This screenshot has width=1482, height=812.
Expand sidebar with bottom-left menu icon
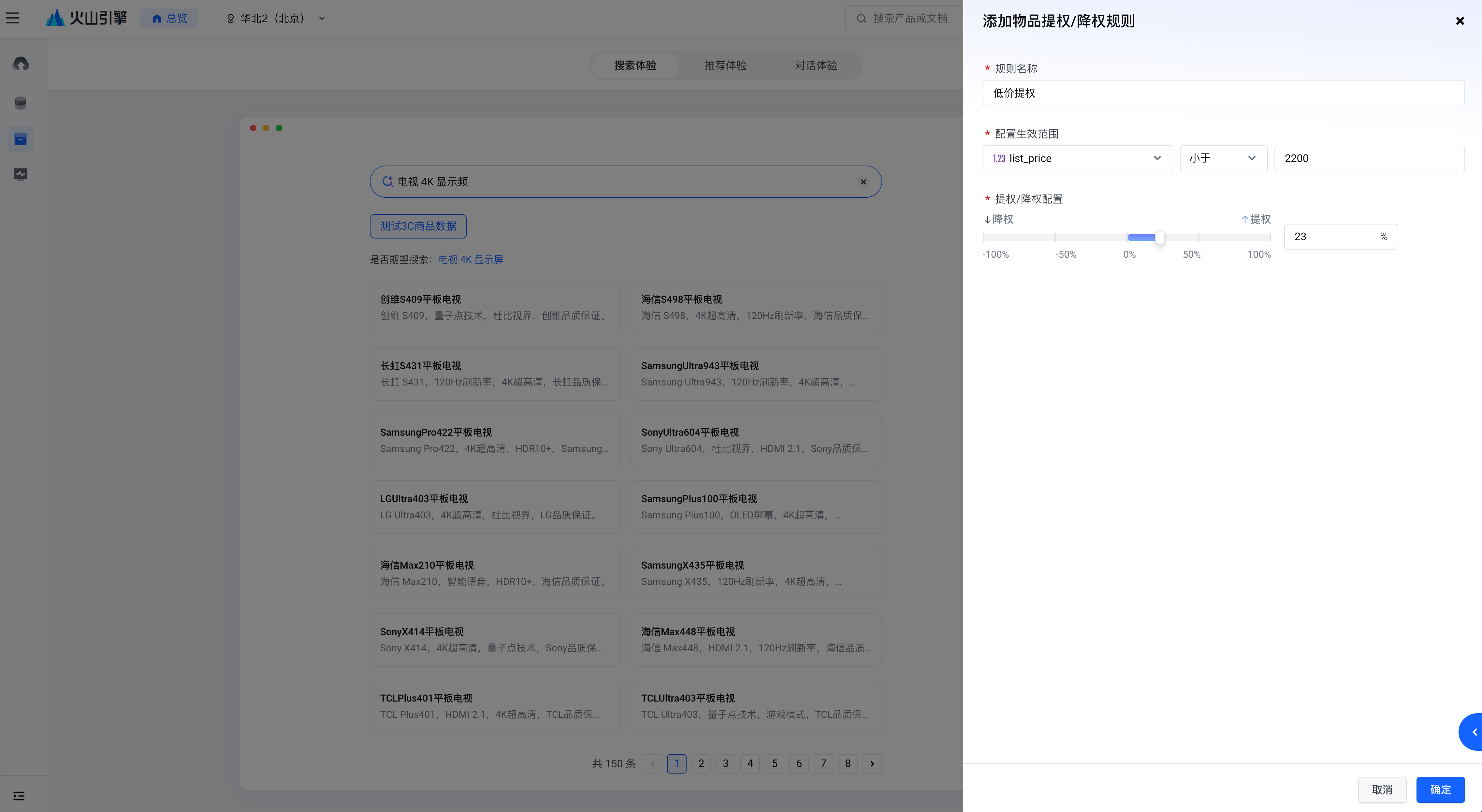19,796
